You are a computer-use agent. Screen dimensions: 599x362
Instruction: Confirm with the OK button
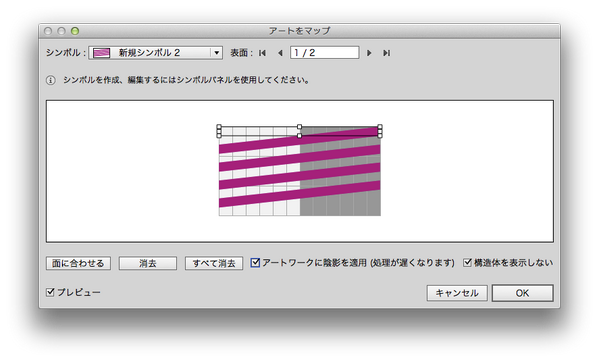click(522, 293)
